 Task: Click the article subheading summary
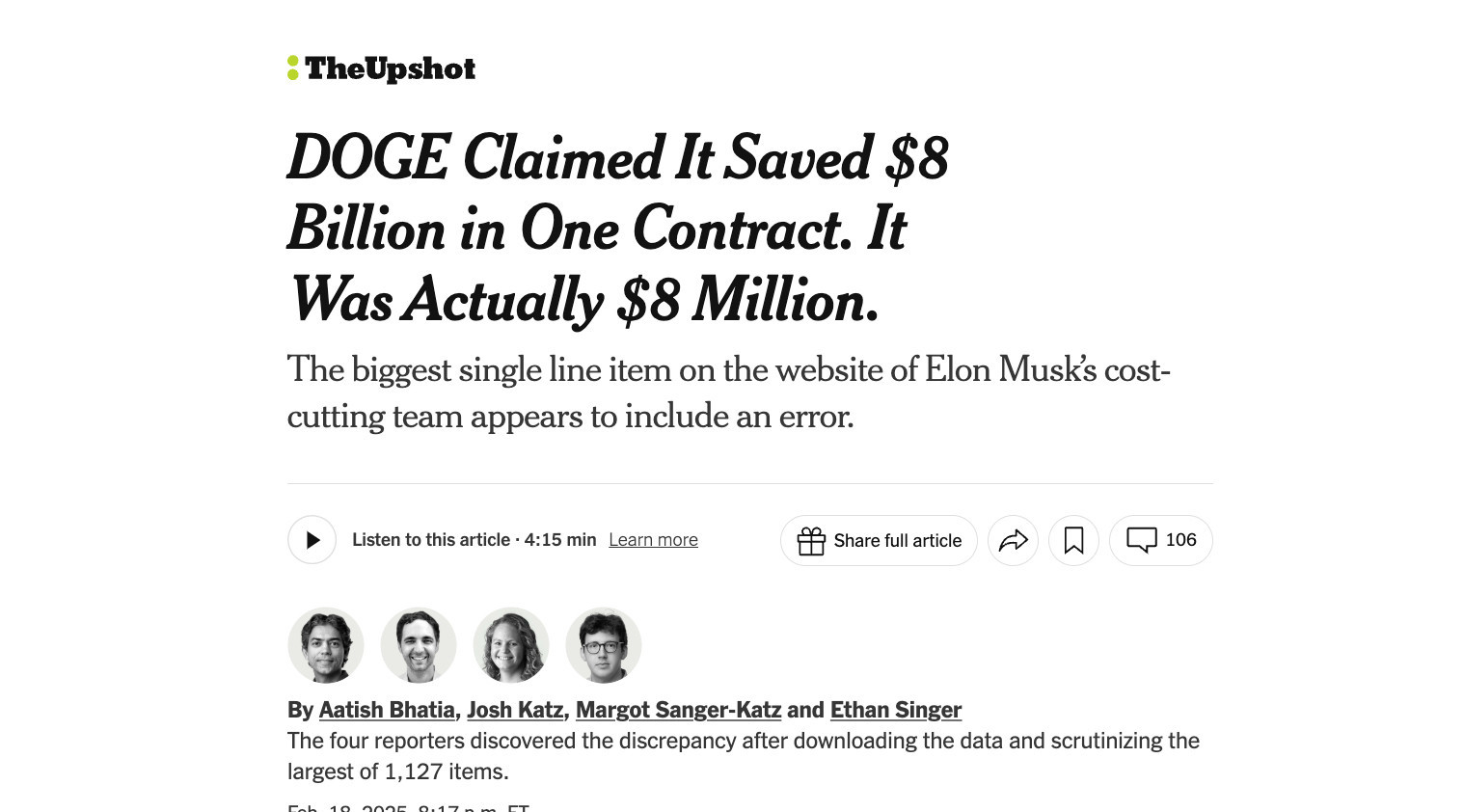(x=728, y=392)
